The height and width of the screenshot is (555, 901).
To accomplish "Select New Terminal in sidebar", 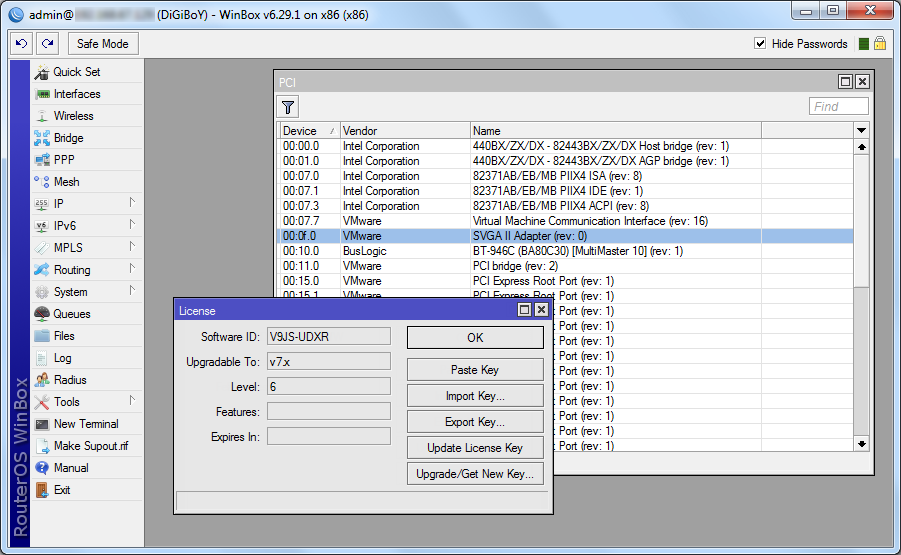I will (86, 424).
